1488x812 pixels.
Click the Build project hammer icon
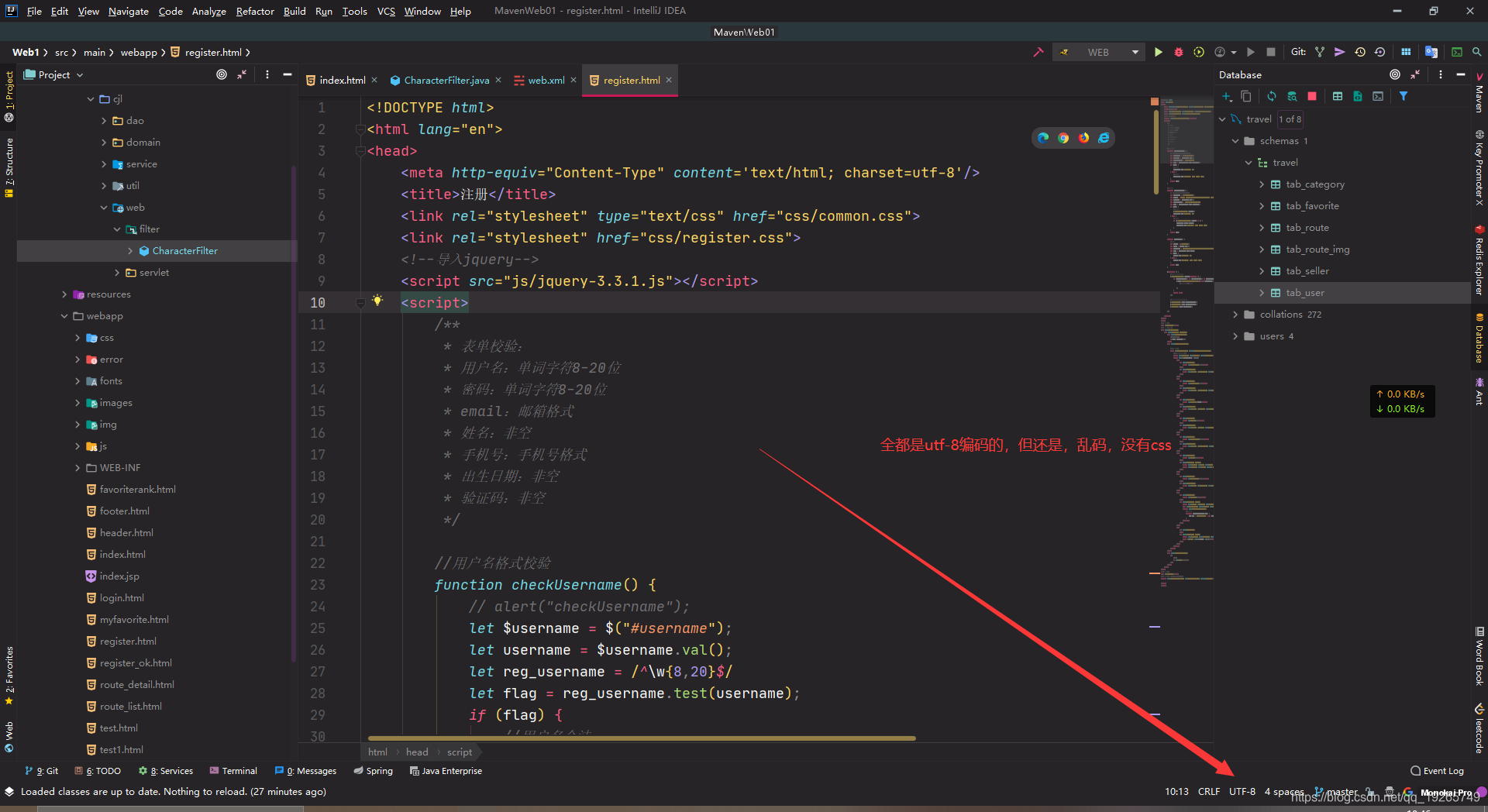(x=1038, y=52)
